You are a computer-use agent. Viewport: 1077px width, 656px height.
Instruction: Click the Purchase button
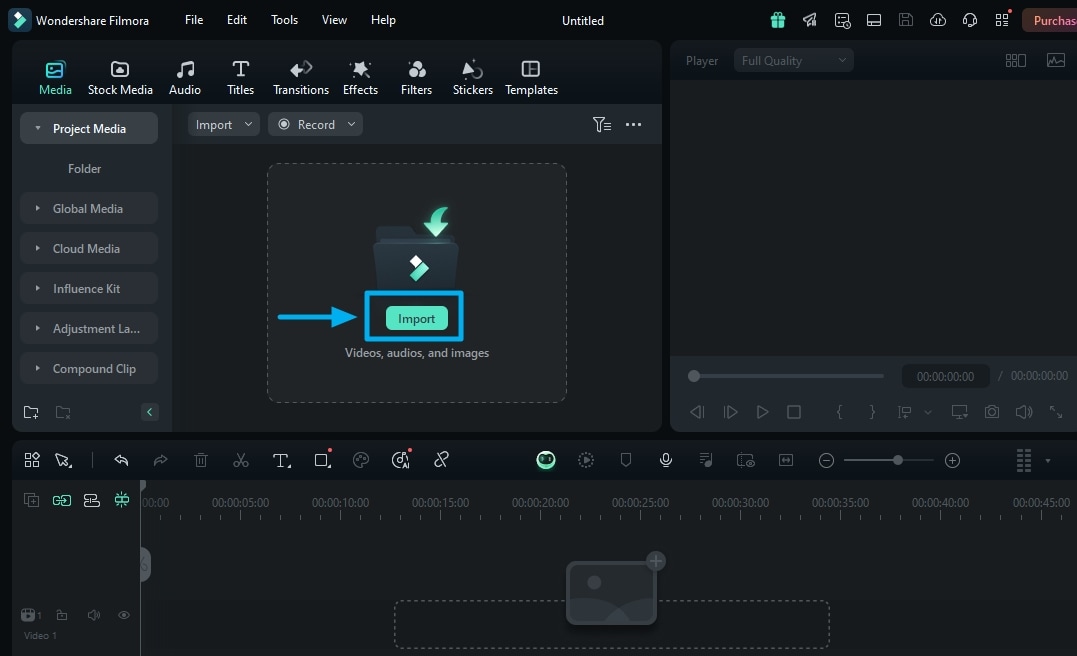click(x=1050, y=20)
